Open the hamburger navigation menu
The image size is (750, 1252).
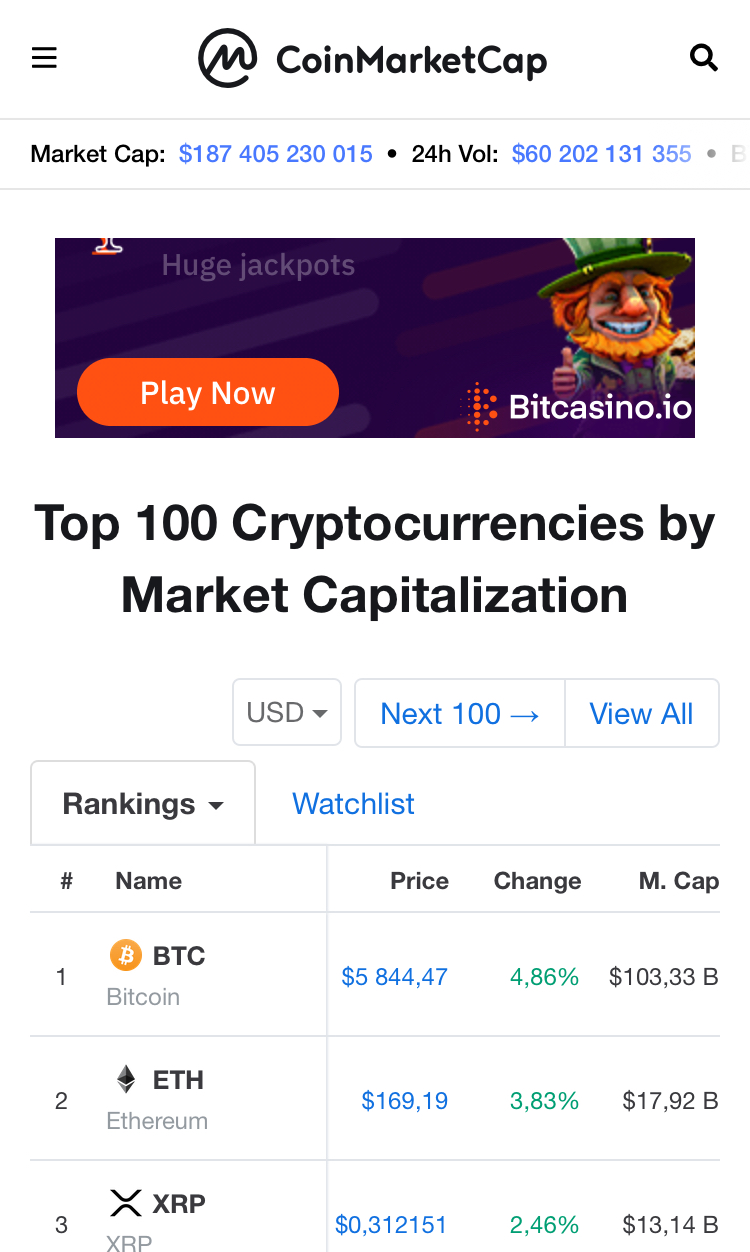tap(44, 58)
